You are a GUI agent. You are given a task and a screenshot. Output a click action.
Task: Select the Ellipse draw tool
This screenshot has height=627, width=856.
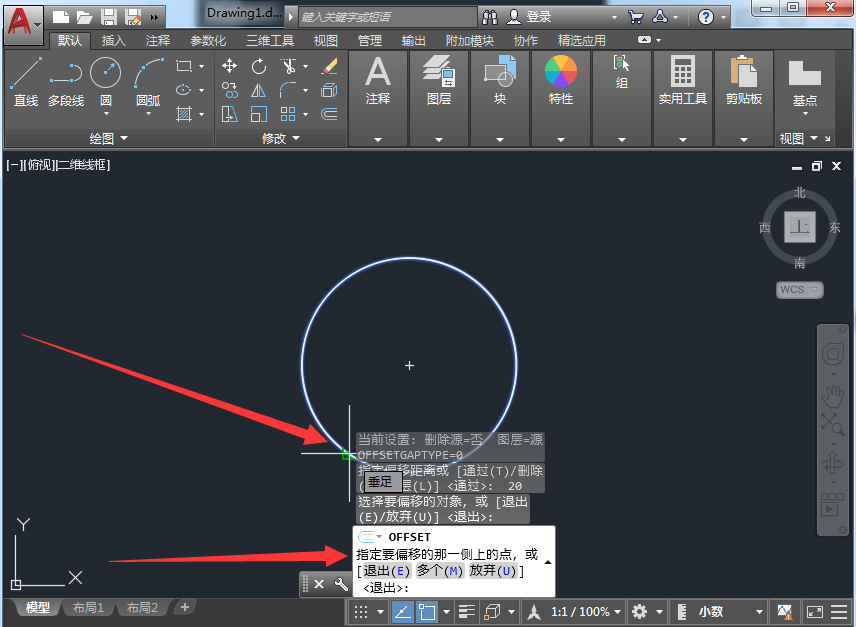184,90
